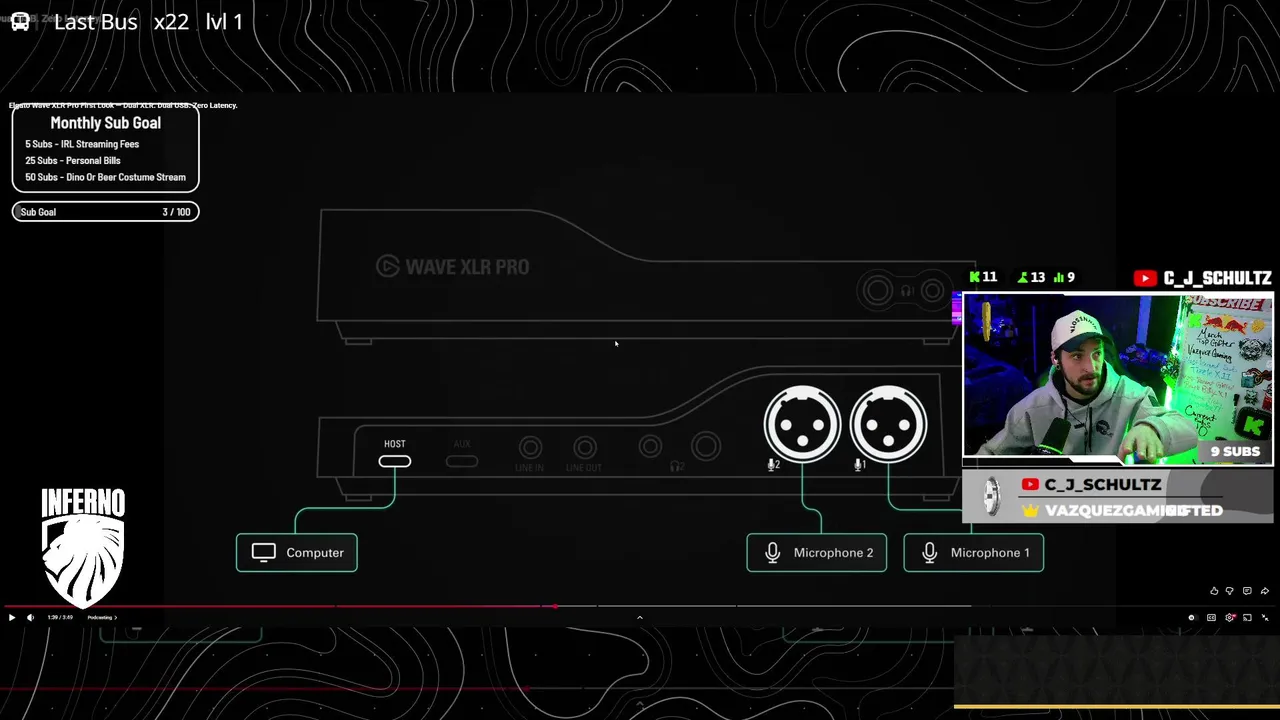Click the Sub Goal 3 / 100 progress bar
Screen dimensions: 1280x720
(x=105, y=212)
